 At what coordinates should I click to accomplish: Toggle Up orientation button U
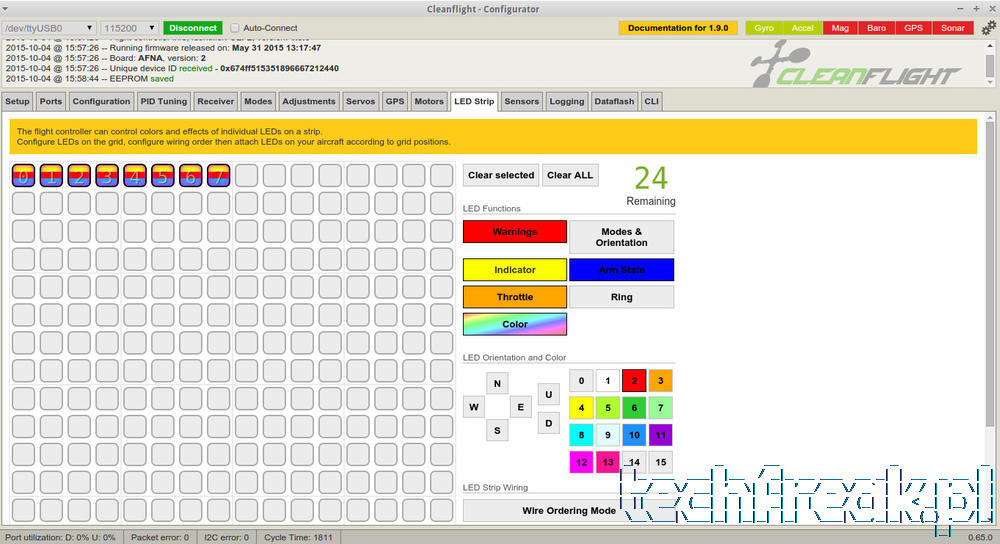(x=548, y=394)
